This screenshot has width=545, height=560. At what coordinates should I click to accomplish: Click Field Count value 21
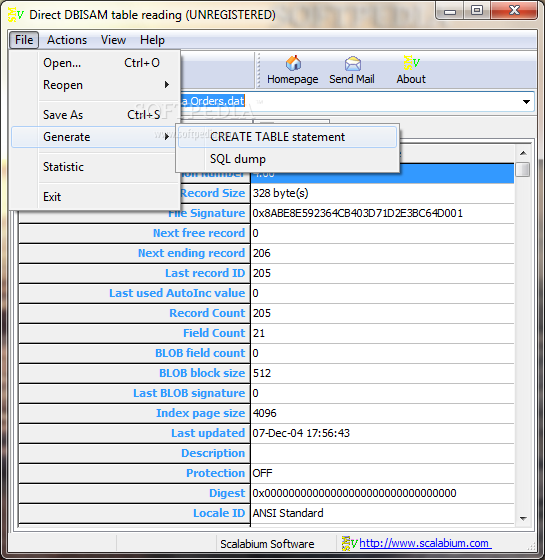382,333
